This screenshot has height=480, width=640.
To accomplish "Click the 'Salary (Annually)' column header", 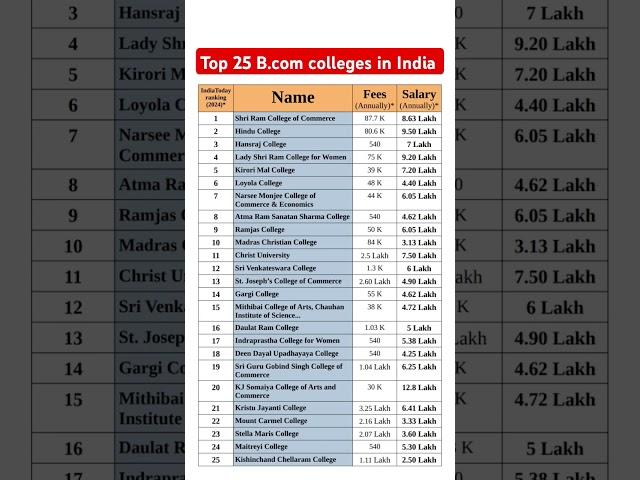I will pos(419,98).
